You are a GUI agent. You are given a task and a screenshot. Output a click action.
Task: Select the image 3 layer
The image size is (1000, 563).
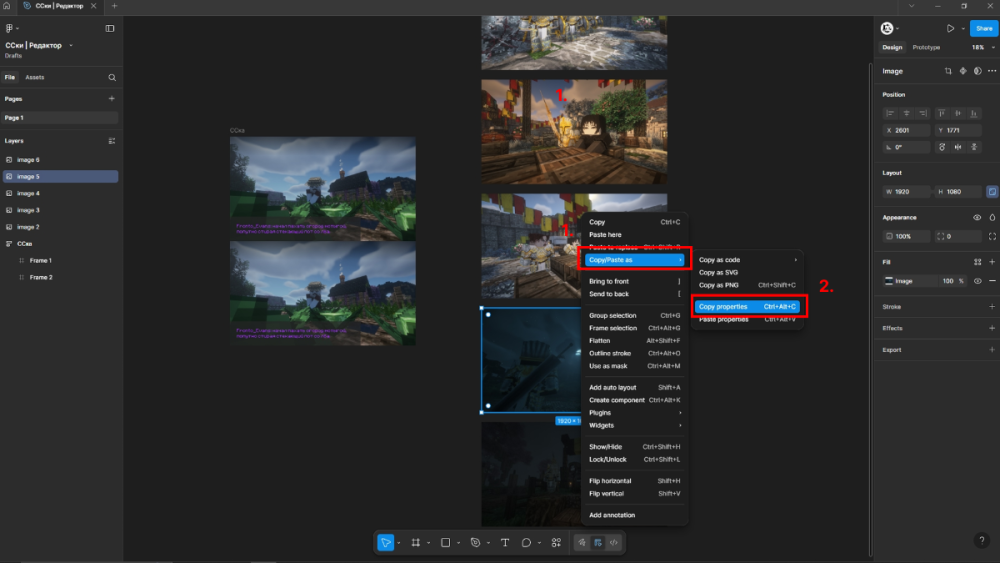coord(28,210)
